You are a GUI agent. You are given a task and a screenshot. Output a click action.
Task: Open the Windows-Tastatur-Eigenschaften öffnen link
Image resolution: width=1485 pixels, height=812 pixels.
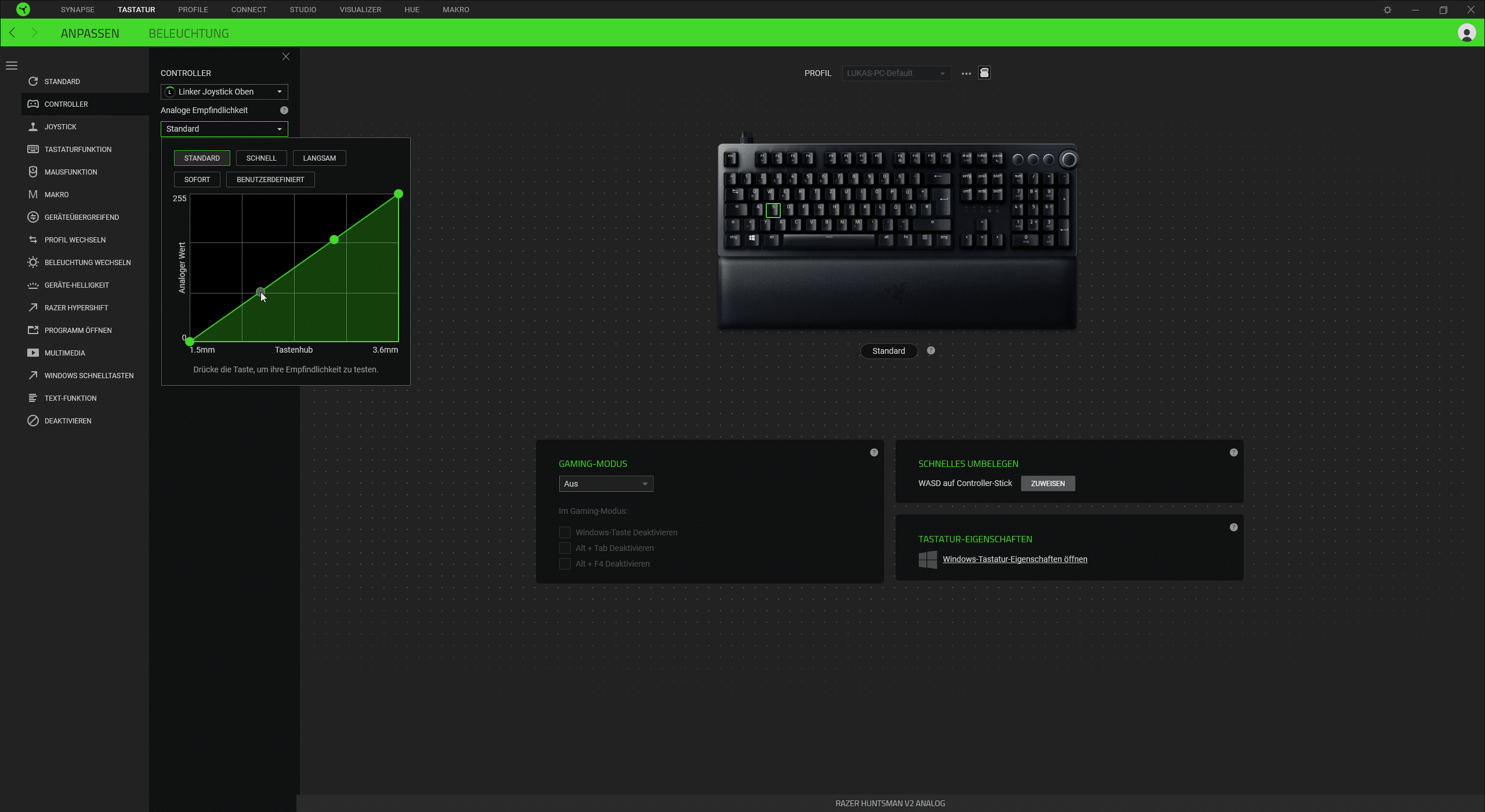(x=1015, y=559)
